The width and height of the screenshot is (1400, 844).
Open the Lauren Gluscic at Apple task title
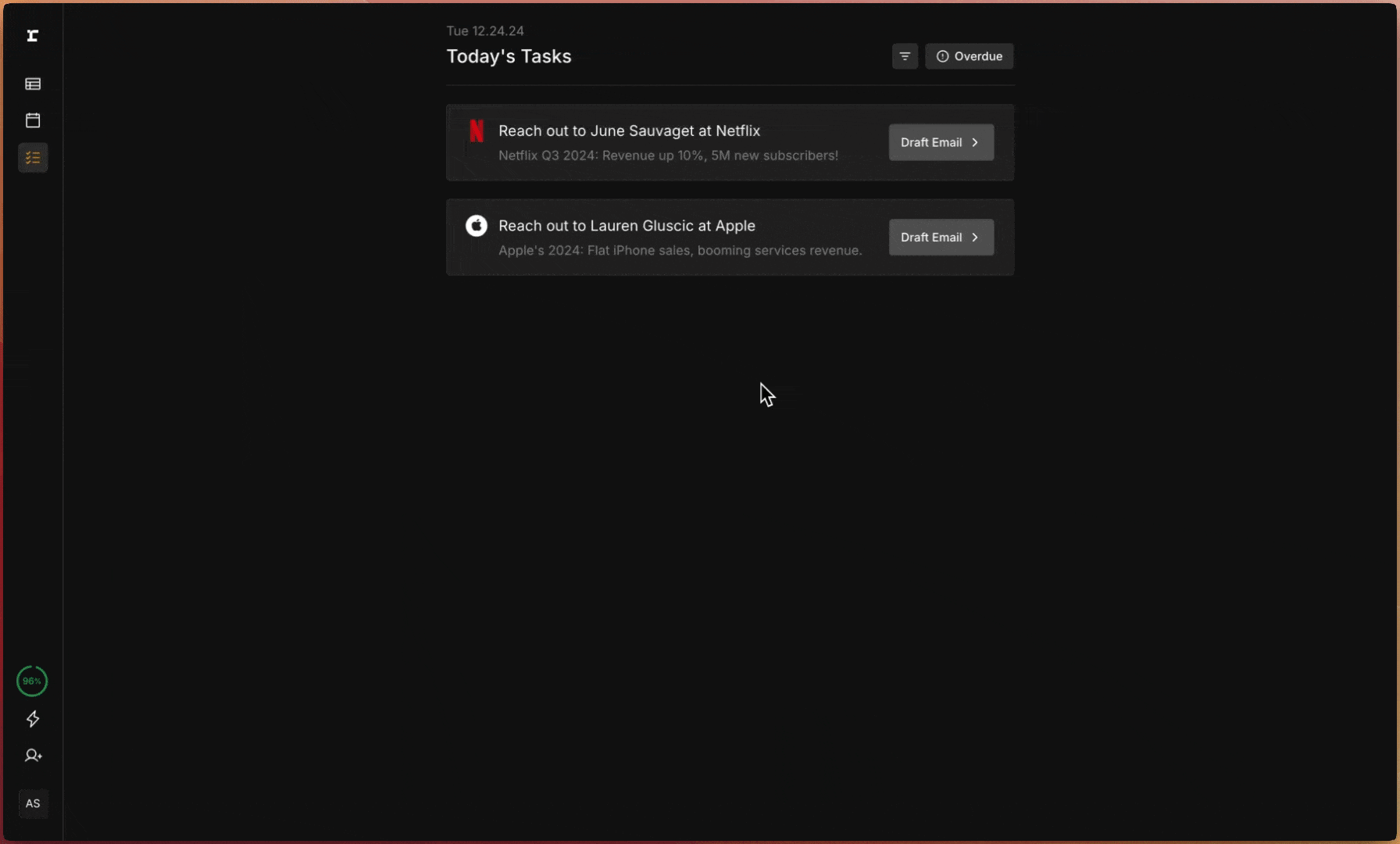pyautogui.click(x=627, y=226)
